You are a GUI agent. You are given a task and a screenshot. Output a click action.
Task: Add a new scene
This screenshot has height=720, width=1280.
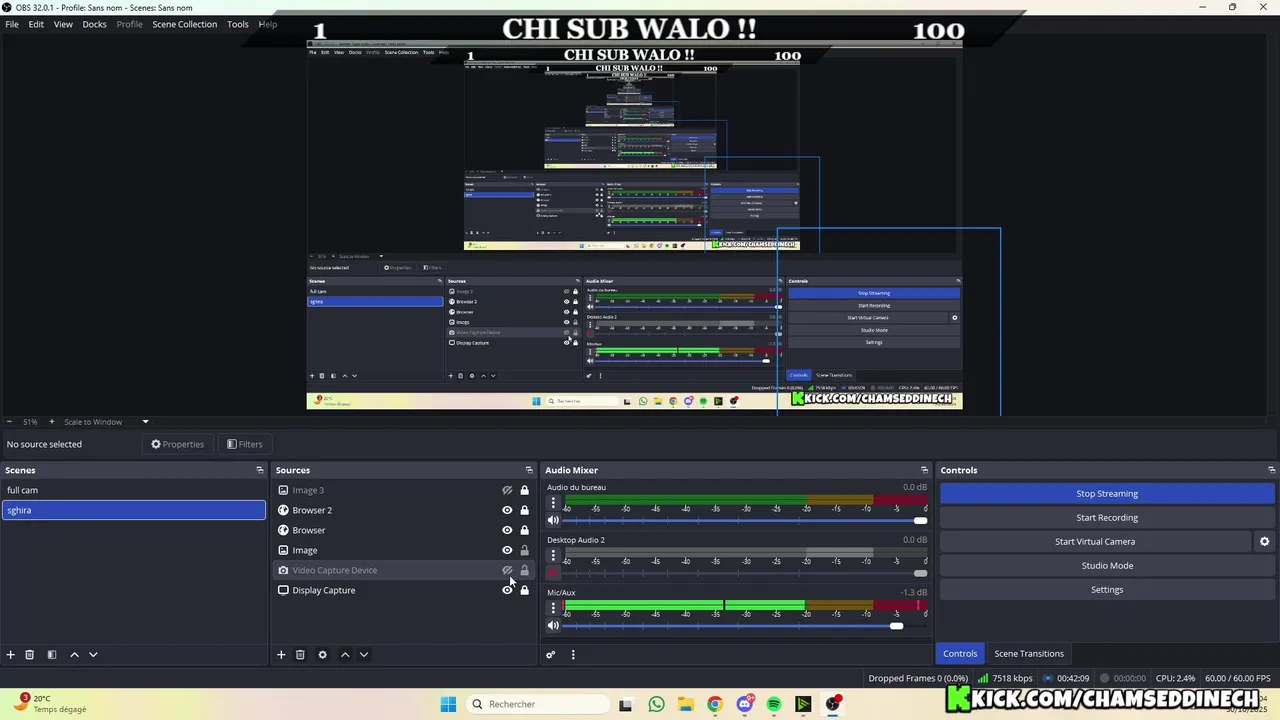11,655
